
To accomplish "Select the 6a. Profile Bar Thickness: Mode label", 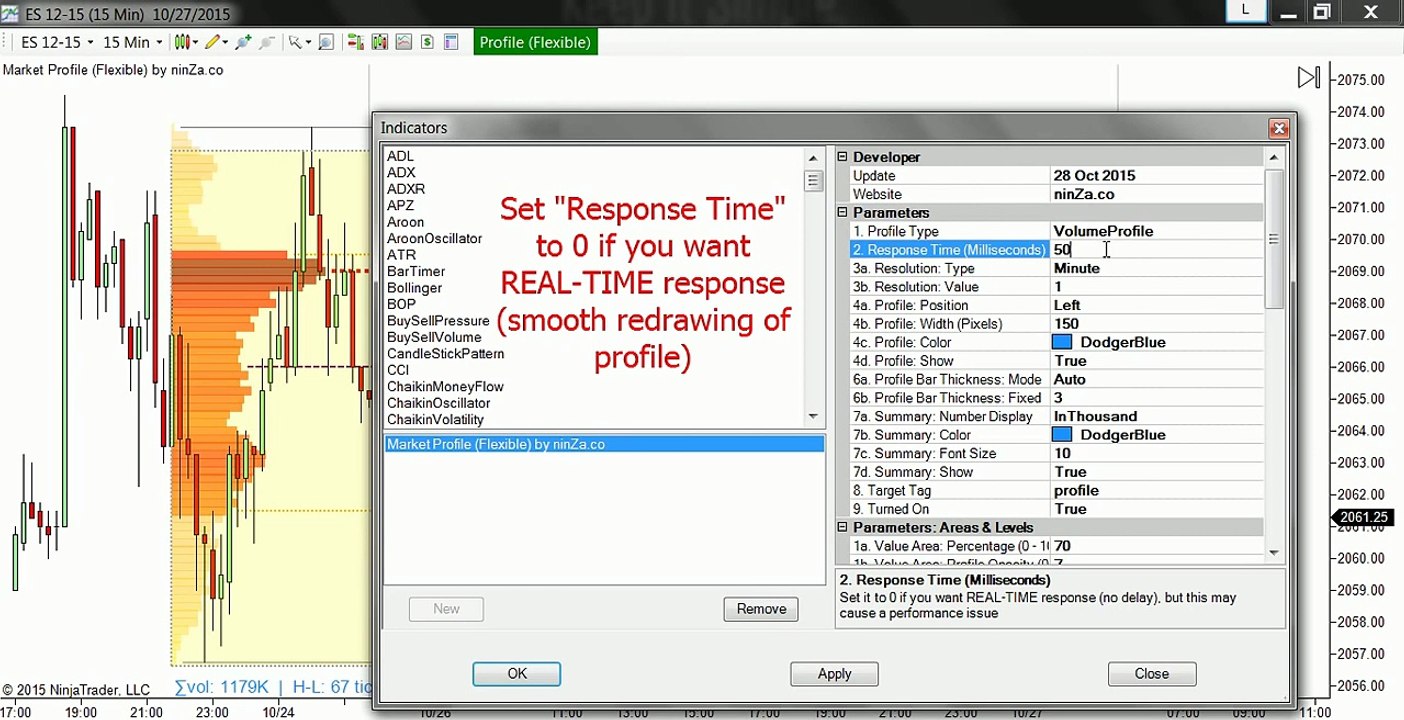I will pos(948,379).
